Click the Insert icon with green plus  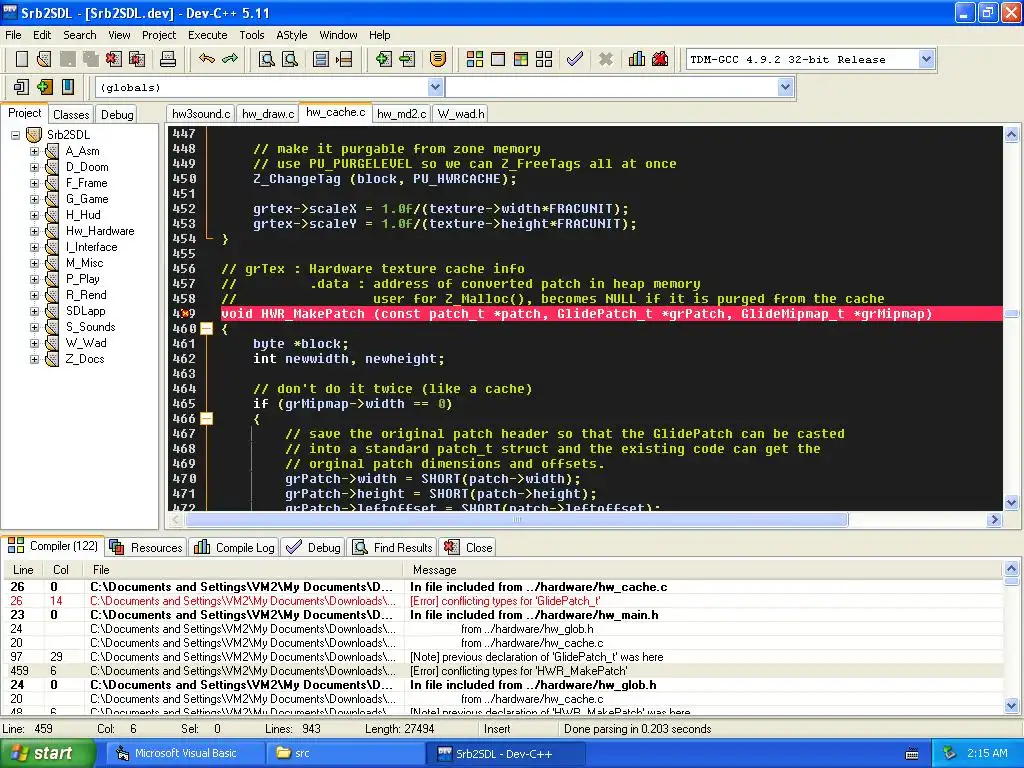pyautogui.click(x=44, y=87)
